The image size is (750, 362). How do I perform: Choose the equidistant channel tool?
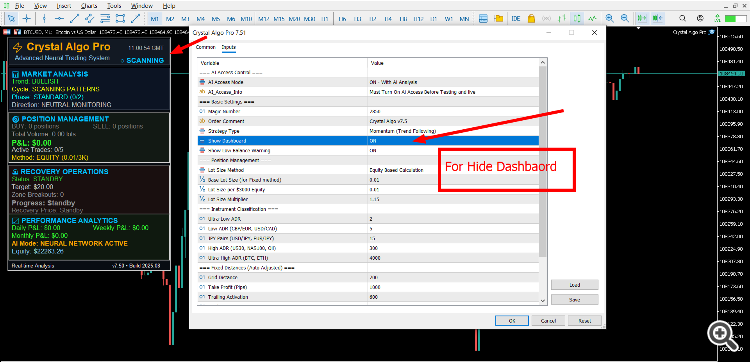tap(90, 19)
